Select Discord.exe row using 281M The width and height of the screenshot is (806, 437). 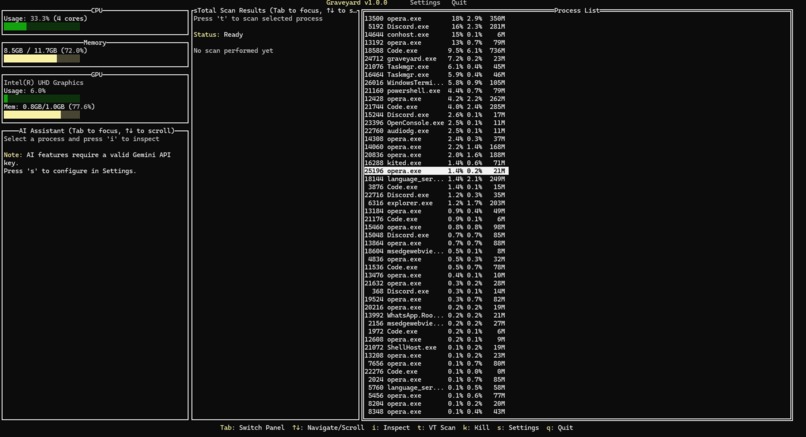click(x=435, y=26)
